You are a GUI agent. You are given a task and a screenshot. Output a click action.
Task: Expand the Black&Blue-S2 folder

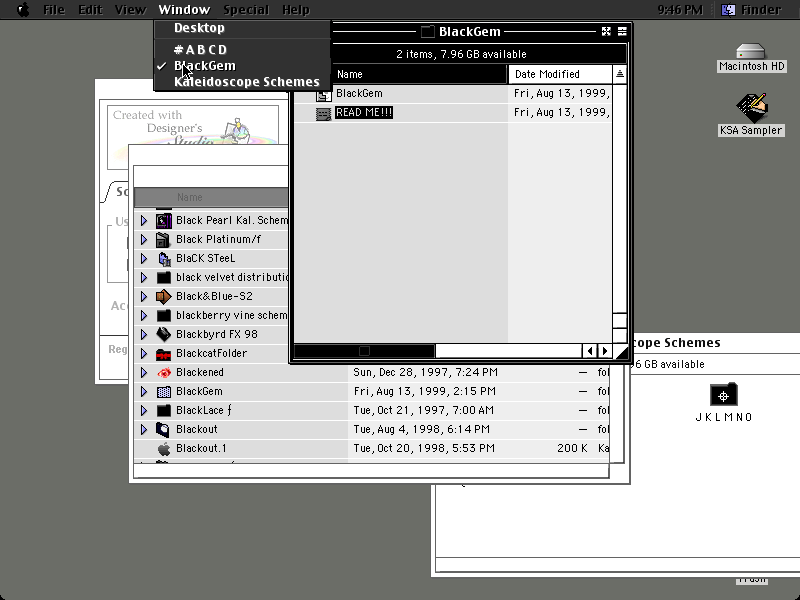[x=144, y=296]
